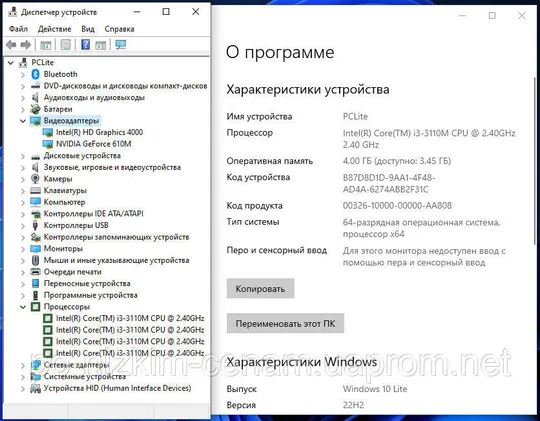Click the Properties toolbar icon
This screenshot has height=421, width=540.
(x=66, y=45)
